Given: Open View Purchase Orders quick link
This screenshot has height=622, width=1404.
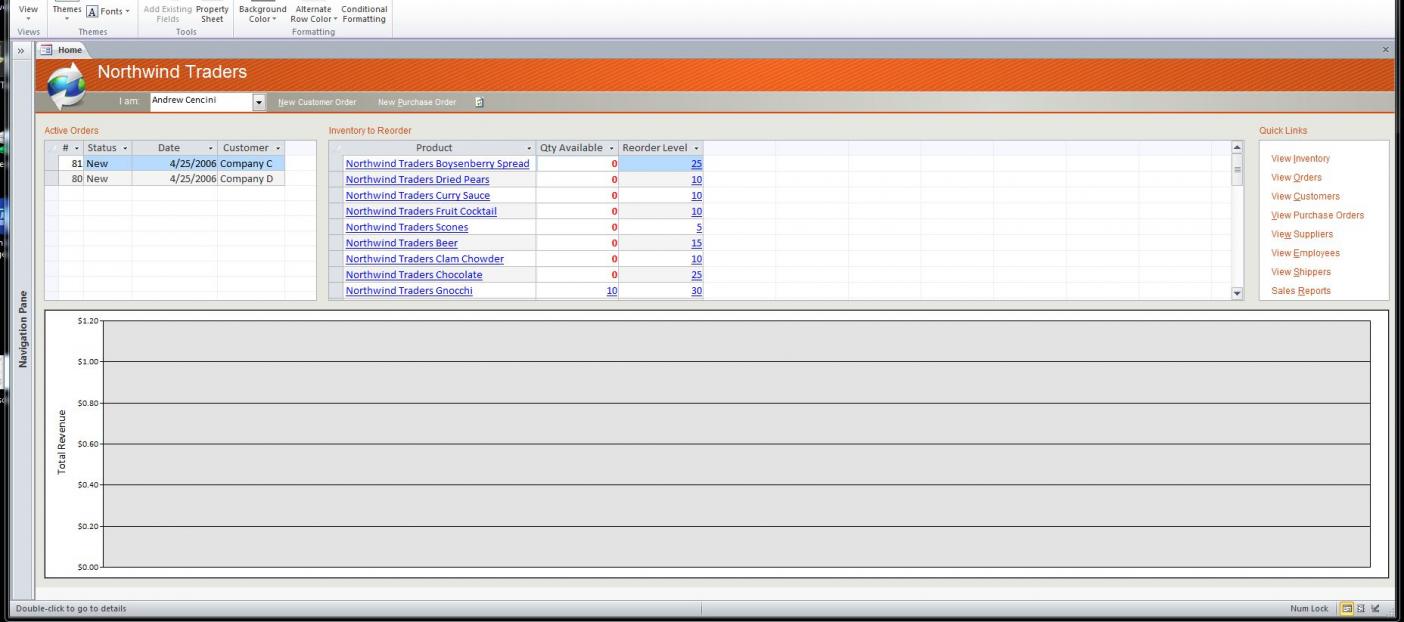Looking at the screenshot, I should (x=1317, y=216).
